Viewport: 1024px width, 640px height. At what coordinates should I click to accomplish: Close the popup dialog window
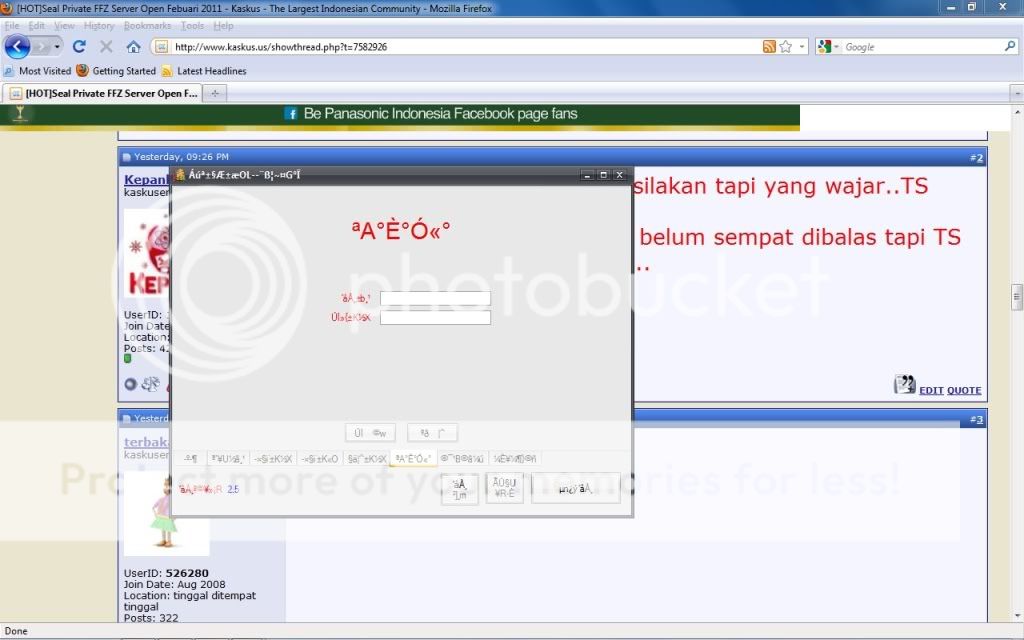coord(620,175)
